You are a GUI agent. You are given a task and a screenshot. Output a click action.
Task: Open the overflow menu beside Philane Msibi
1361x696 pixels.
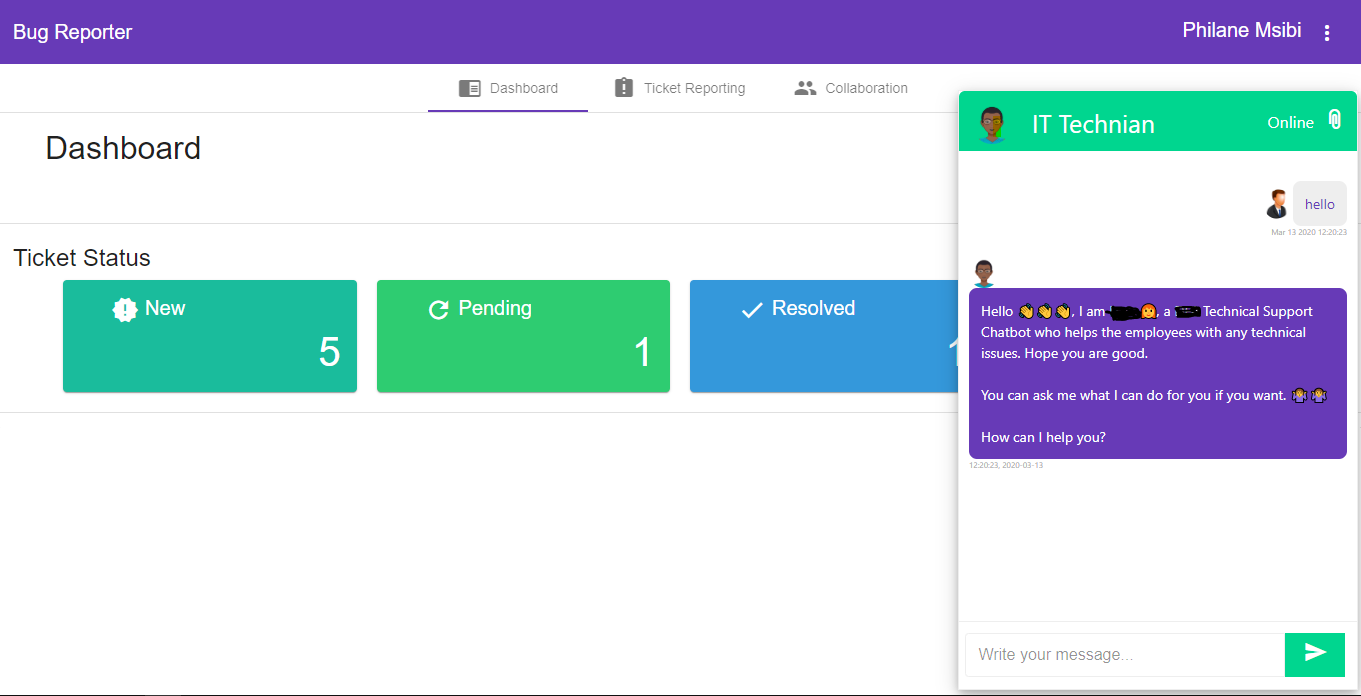pos(1327,31)
